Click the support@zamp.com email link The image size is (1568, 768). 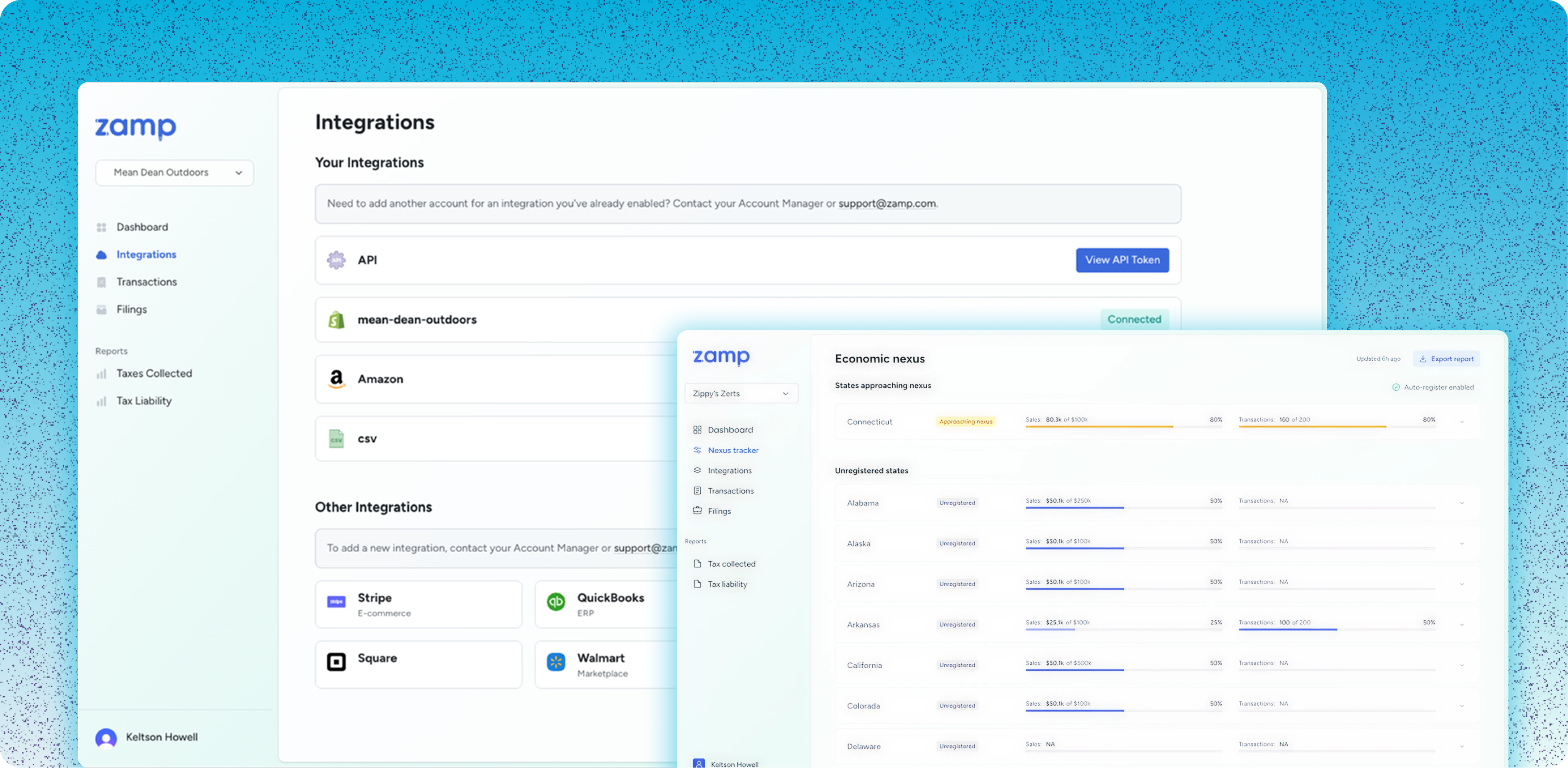[x=887, y=204]
